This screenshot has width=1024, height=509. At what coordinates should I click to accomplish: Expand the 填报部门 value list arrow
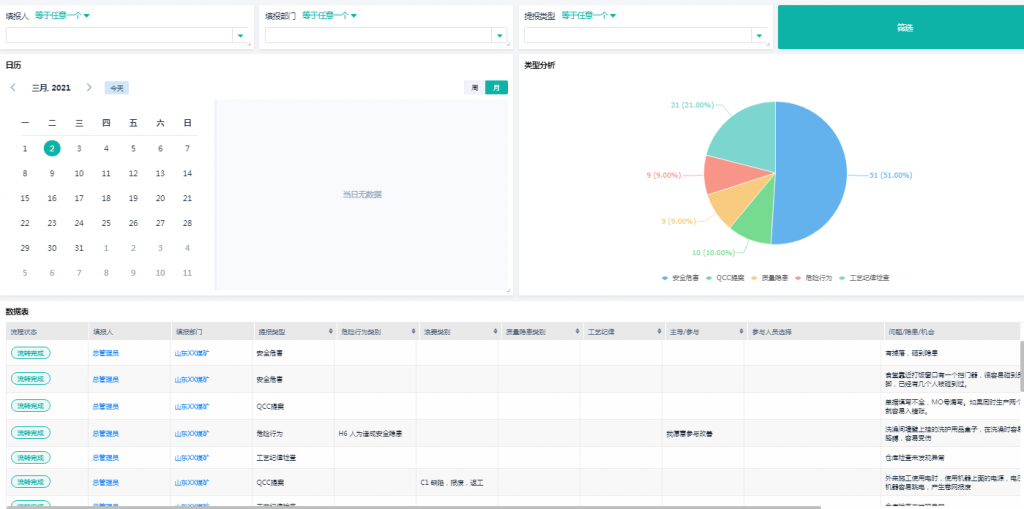click(x=500, y=36)
